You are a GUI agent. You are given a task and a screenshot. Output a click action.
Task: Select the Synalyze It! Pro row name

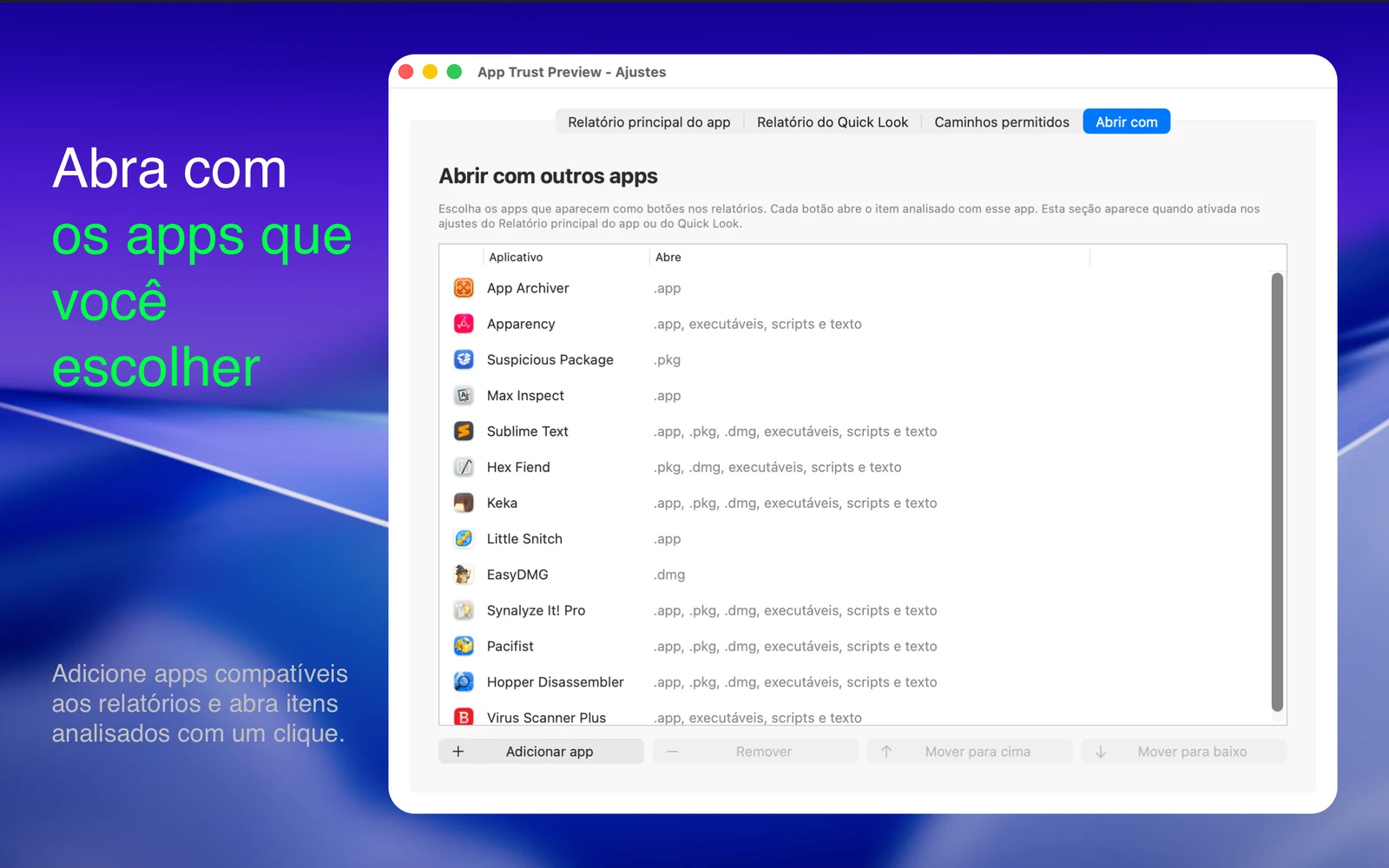click(536, 610)
